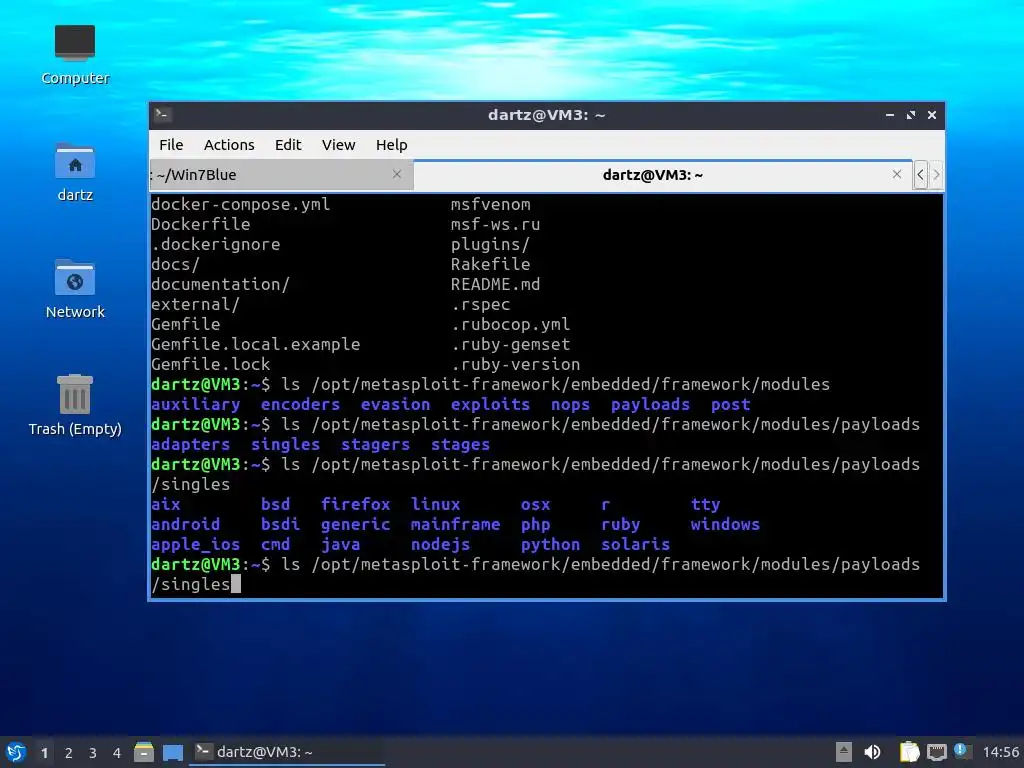Click 'solaris' in the singles listing
Viewport: 1024px width, 768px height.
[635, 544]
